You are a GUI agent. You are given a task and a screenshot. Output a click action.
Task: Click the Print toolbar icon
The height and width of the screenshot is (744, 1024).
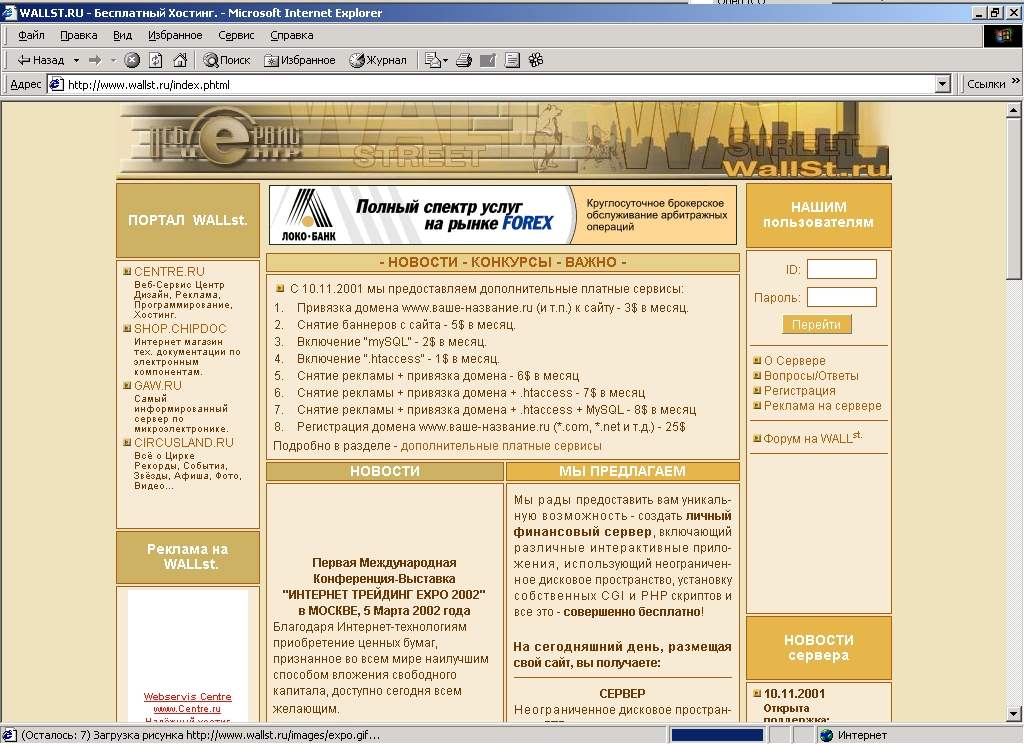[x=464, y=60]
